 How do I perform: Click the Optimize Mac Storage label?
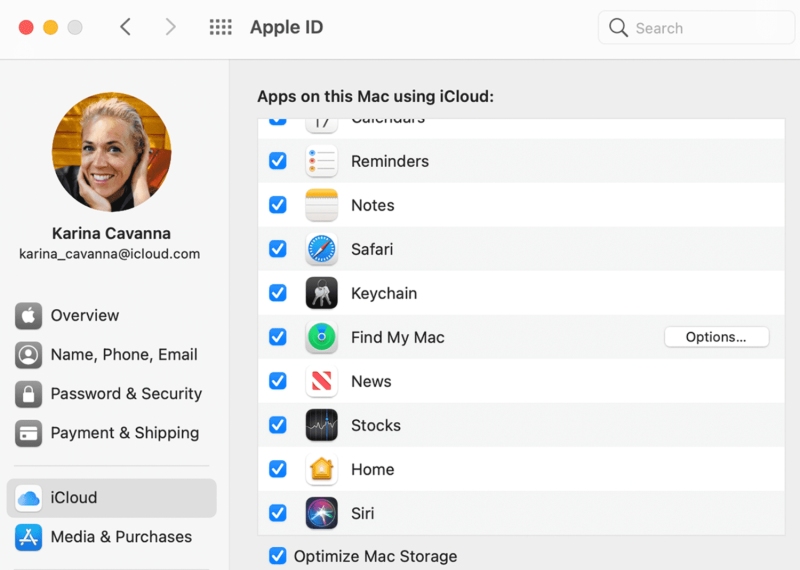pos(375,556)
